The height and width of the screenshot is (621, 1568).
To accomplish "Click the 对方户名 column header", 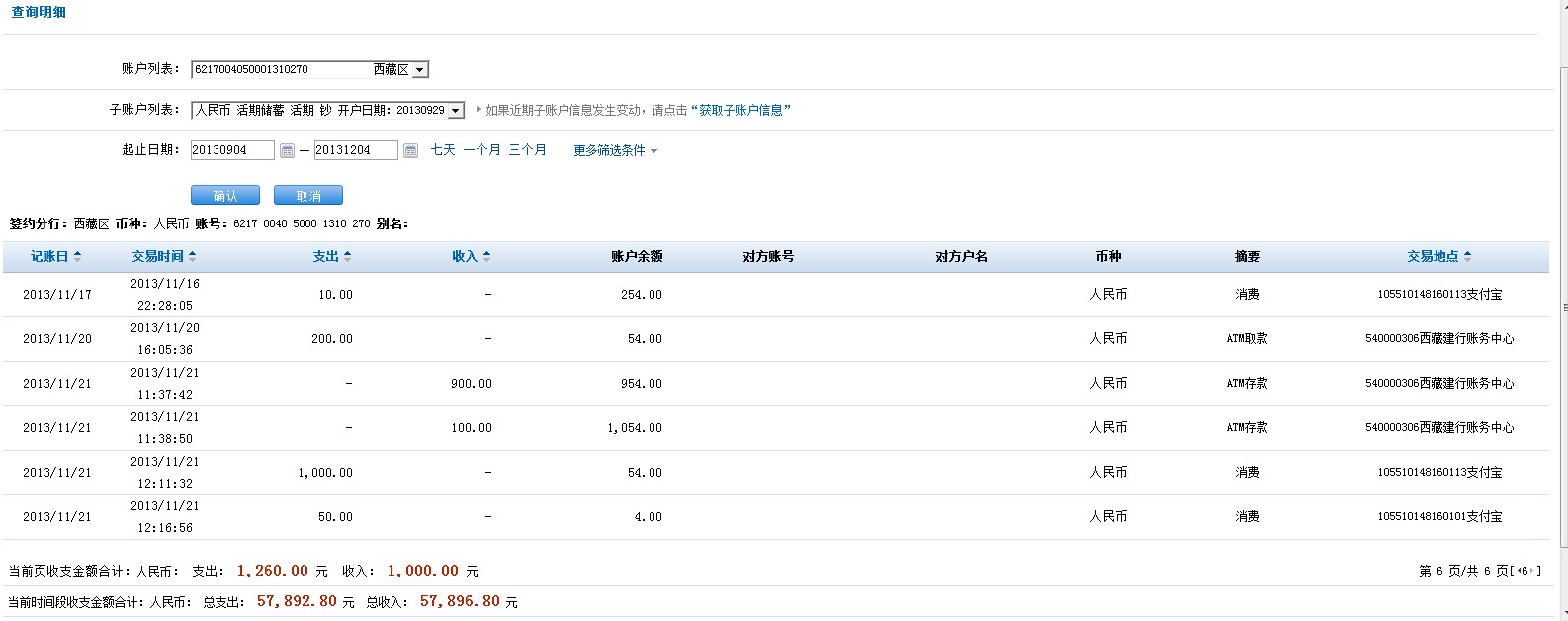I will click(961, 256).
